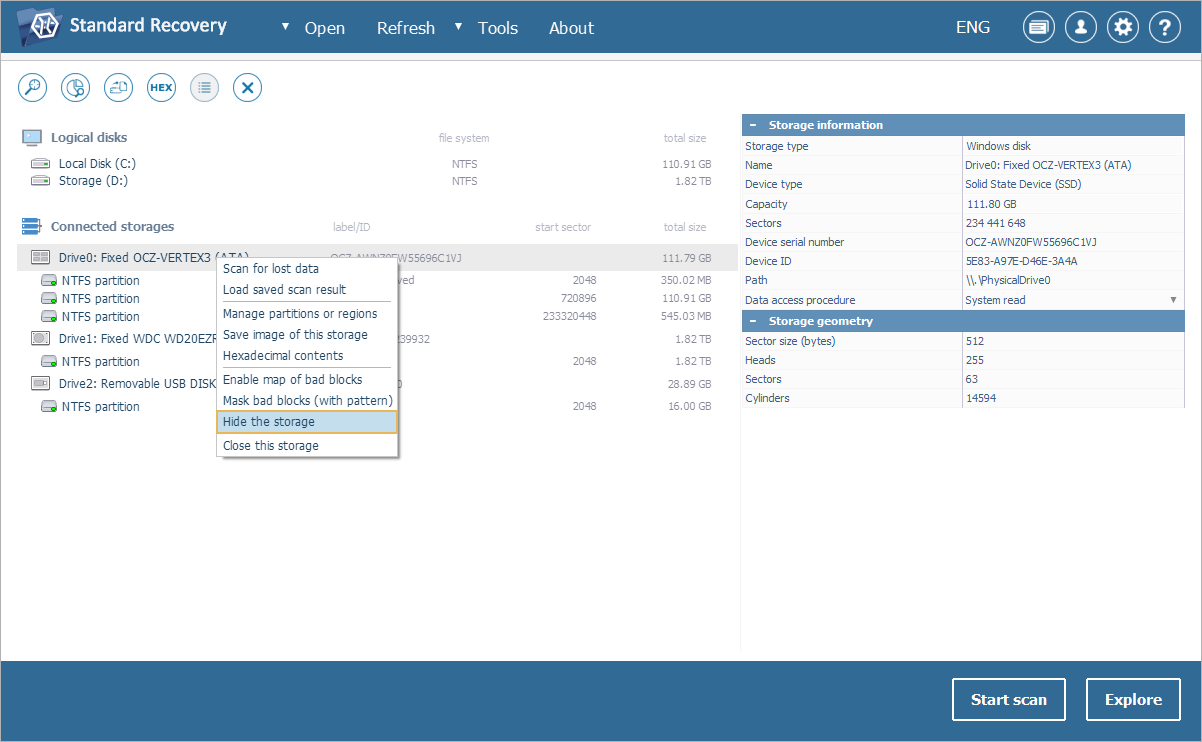Collapse the Storage information section

tap(753, 125)
